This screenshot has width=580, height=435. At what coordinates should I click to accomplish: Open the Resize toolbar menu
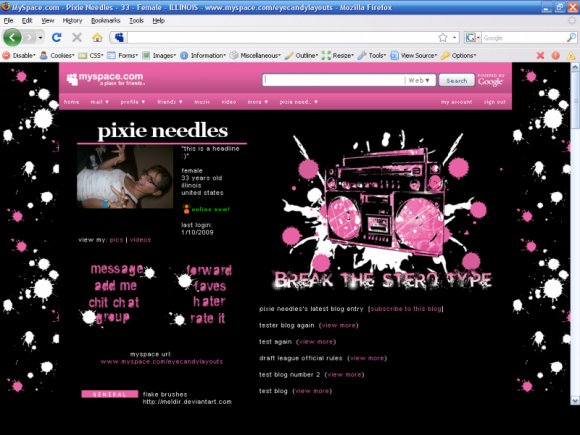(x=338, y=55)
